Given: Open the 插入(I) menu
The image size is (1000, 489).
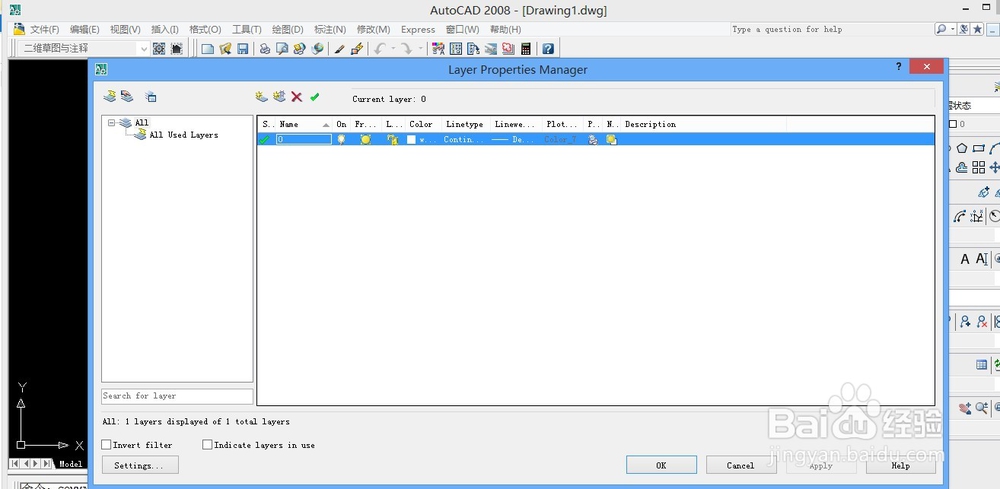Looking at the screenshot, I should point(165,29).
